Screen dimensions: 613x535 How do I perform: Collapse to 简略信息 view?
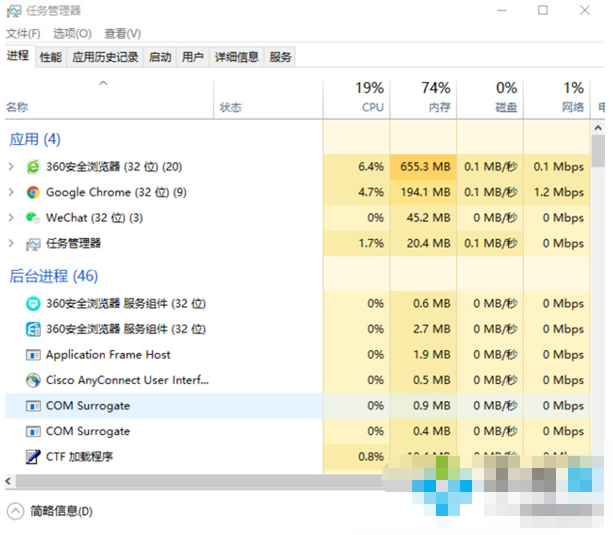click(50, 511)
